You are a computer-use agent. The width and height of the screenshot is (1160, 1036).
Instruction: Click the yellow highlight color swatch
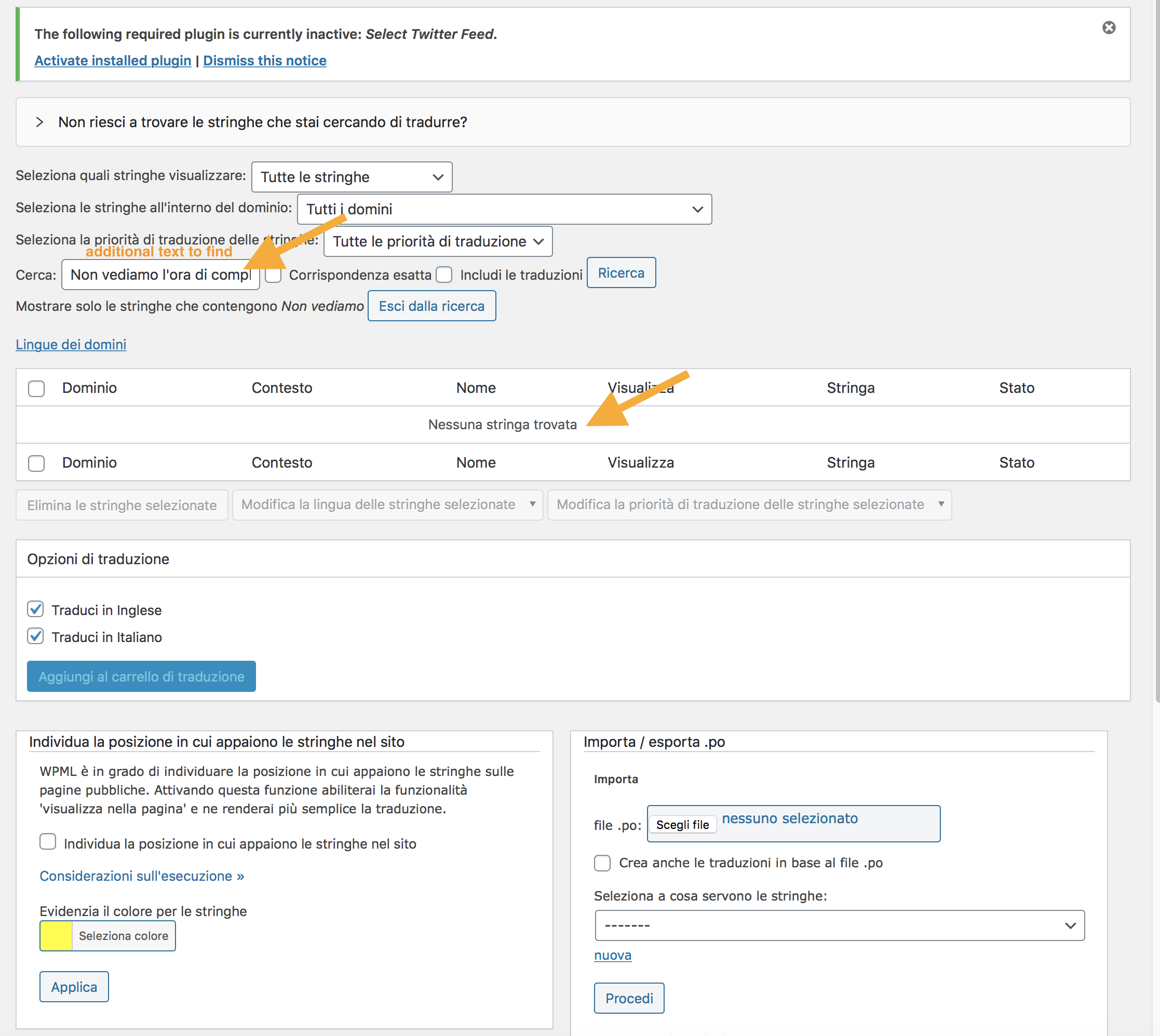click(56, 935)
